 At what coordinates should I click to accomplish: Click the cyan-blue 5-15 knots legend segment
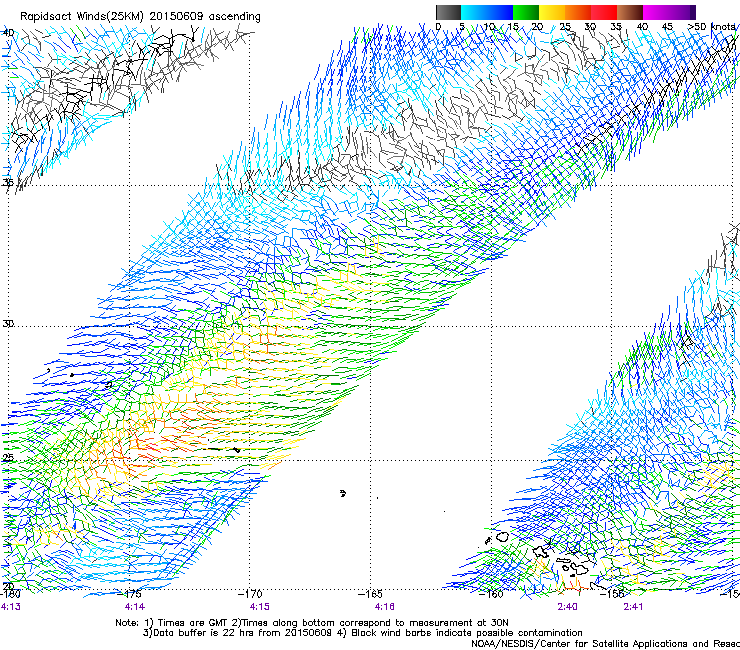point(487,12)
